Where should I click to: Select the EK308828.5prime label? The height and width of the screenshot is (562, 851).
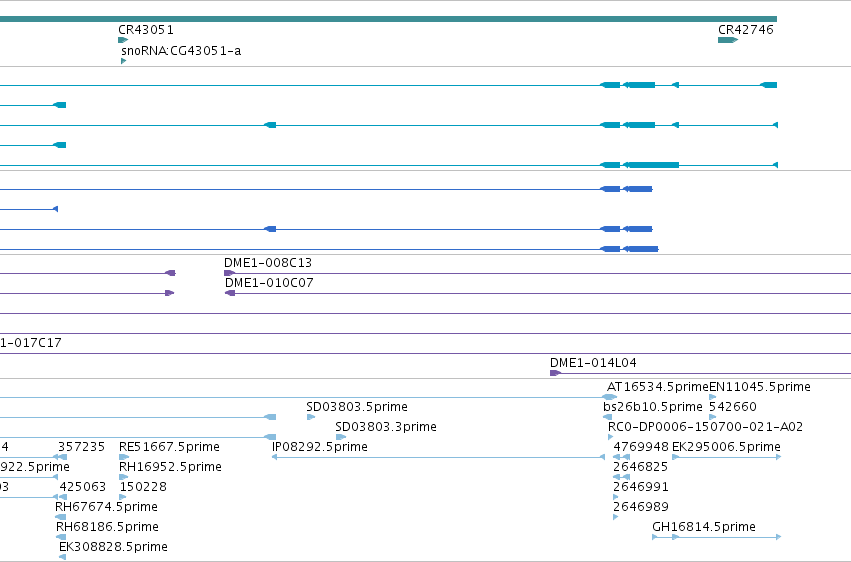pyautogui.click(x=113, y=547)
